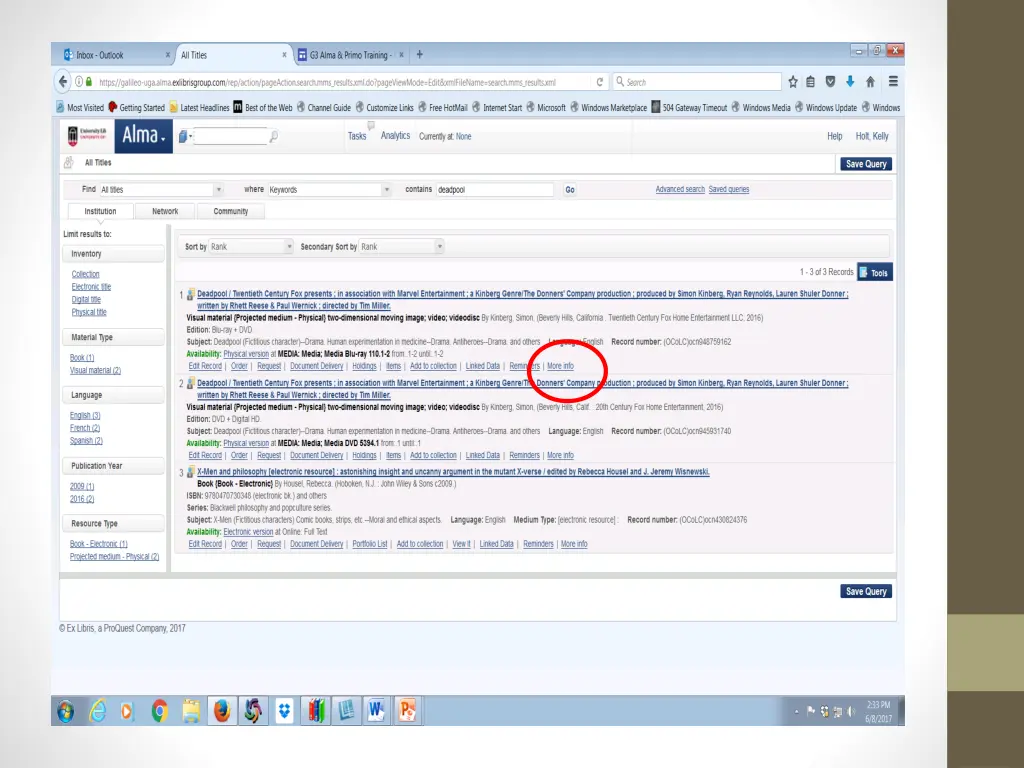Select the Network search scope tab

pyautogui.click(x=165, y=211)
